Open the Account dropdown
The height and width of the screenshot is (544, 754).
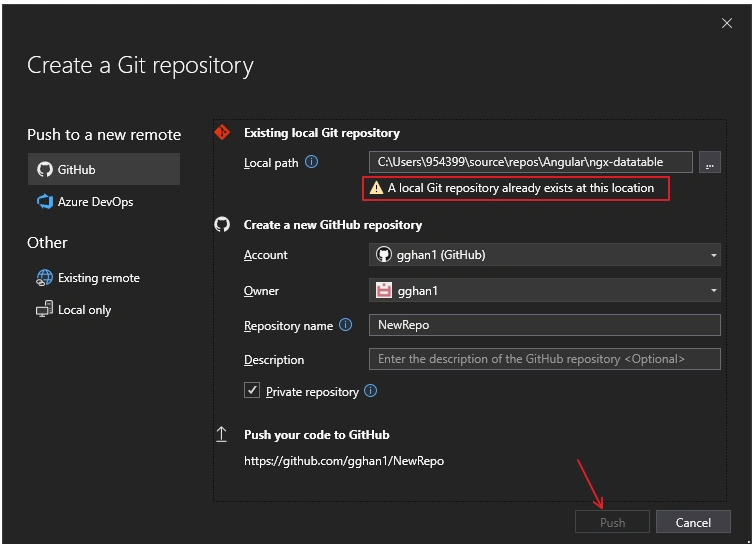[544, 254]
